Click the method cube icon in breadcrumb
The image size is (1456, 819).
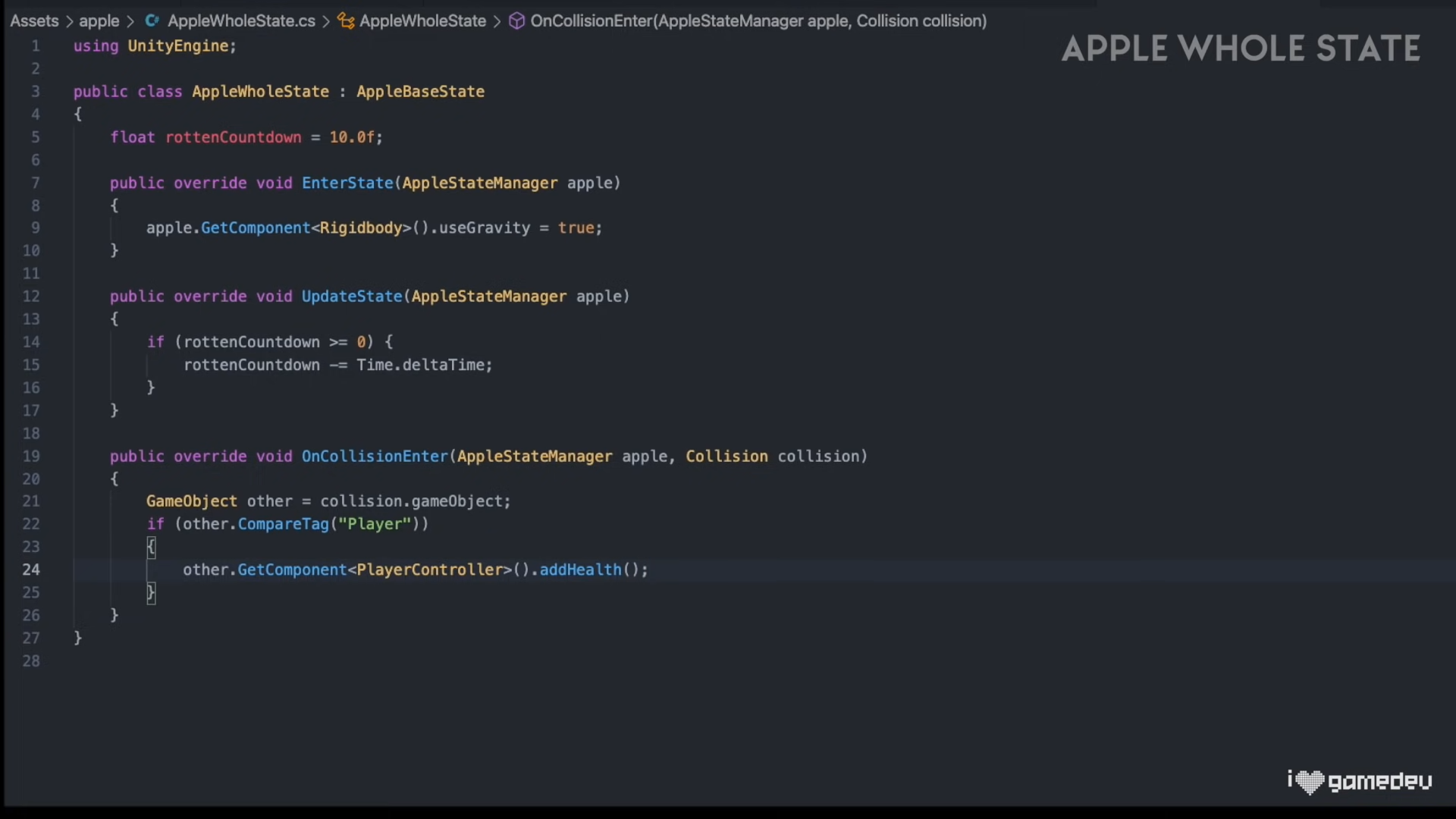click(x=517, y=21)
